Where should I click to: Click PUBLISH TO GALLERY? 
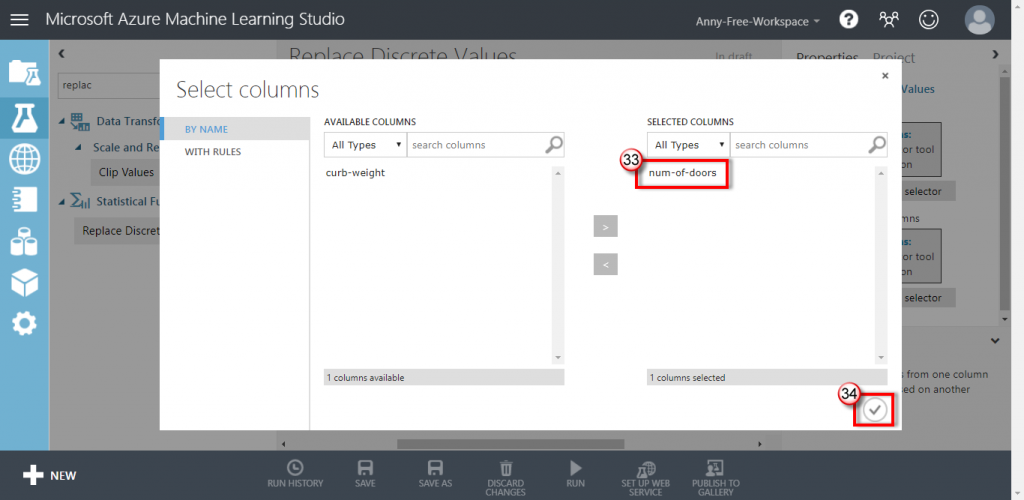tap(716, 478)
